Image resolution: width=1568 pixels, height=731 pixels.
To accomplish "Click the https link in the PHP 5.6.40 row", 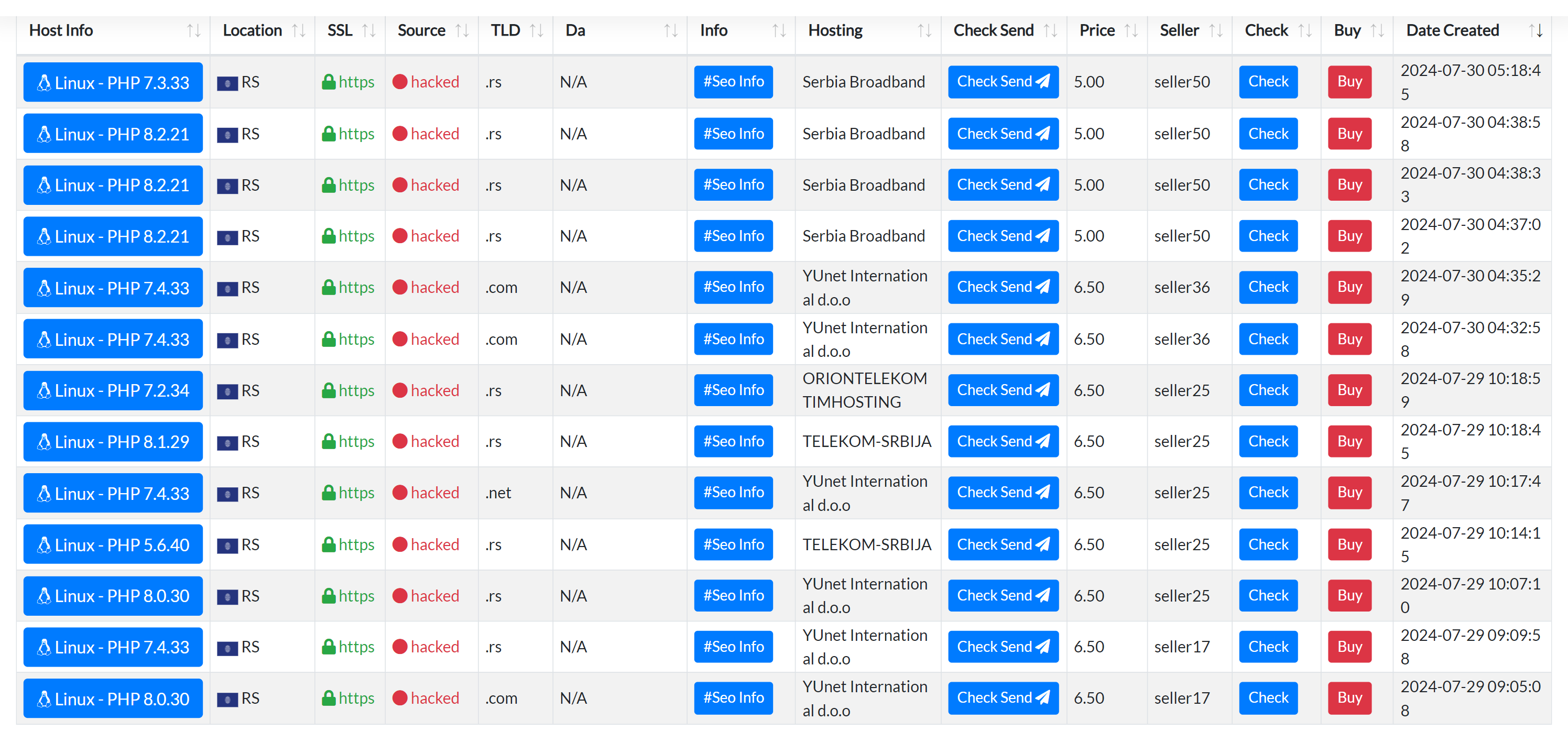I will pos(356,544).
